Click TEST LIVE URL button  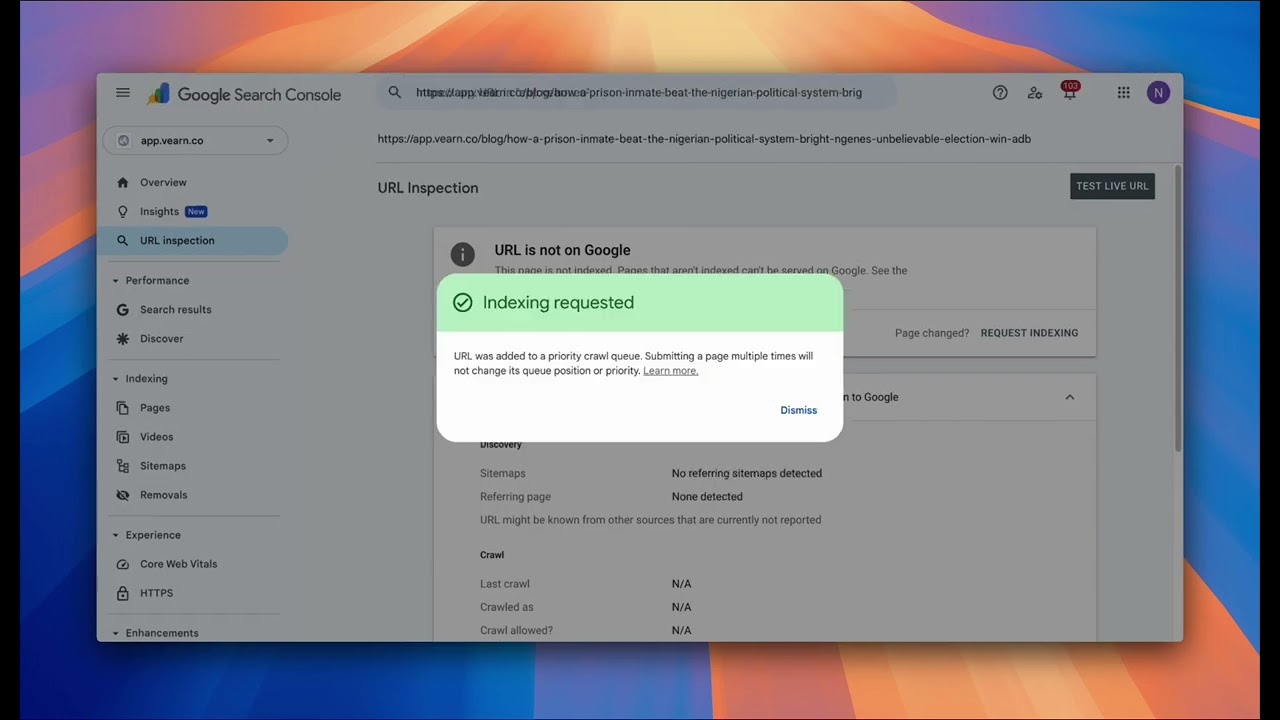click(x=1112, y=186)
